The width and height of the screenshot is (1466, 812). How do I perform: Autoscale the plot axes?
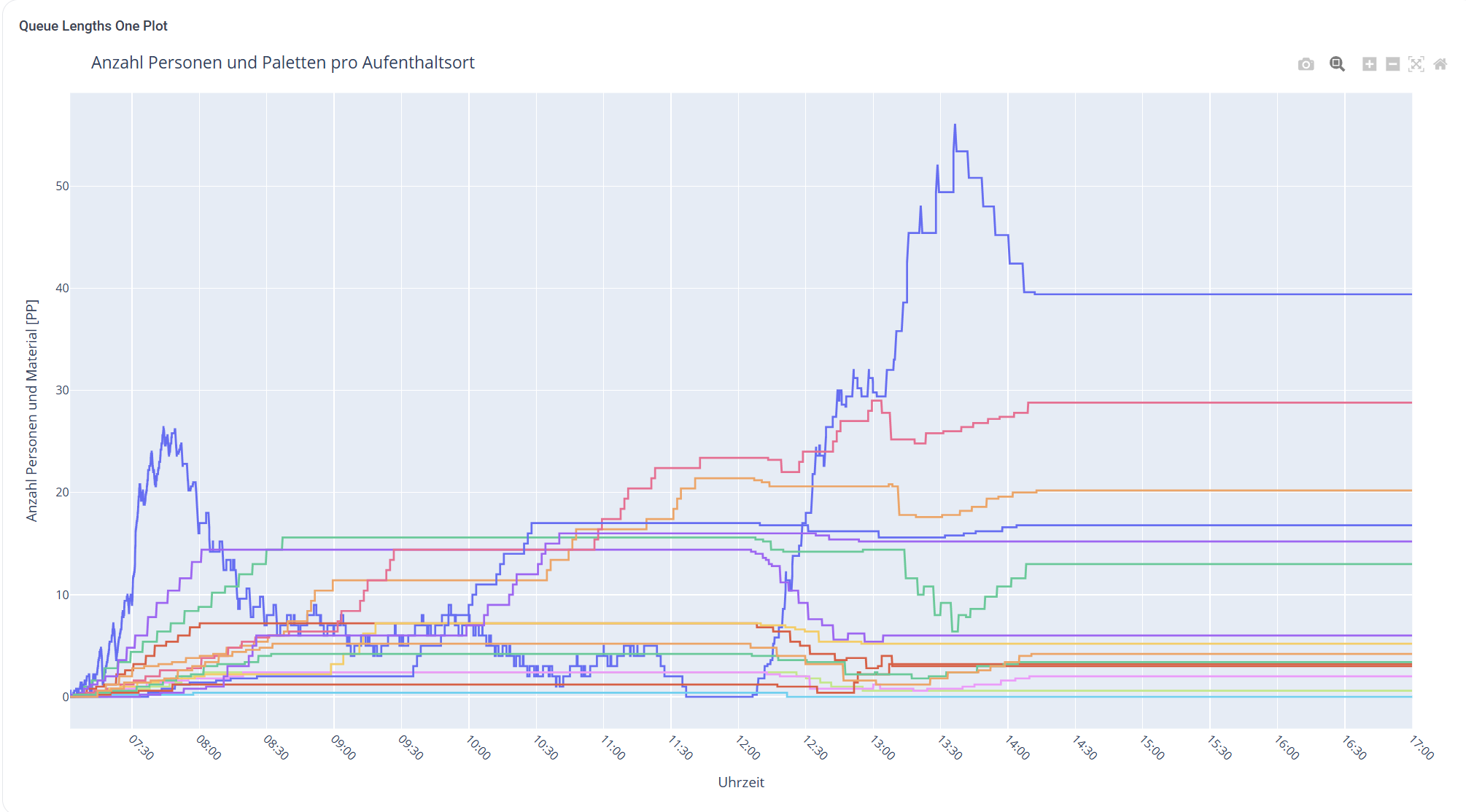[x=1416, y=64]
